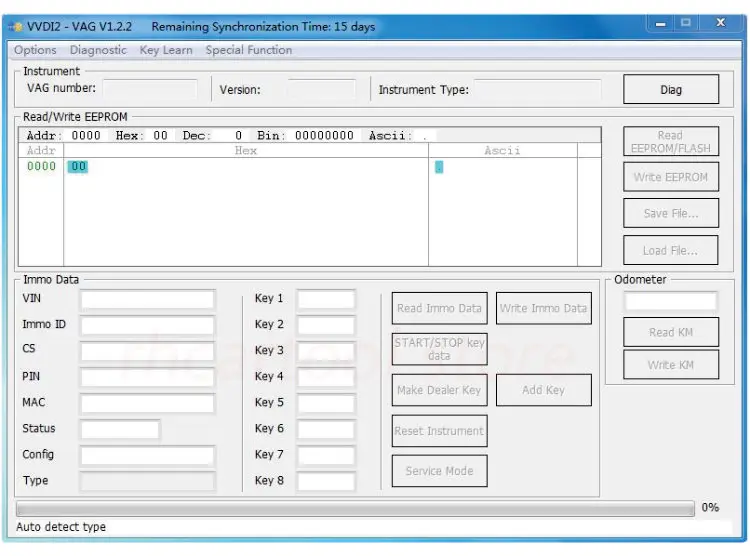Open the Options menu

coord(35,50)
